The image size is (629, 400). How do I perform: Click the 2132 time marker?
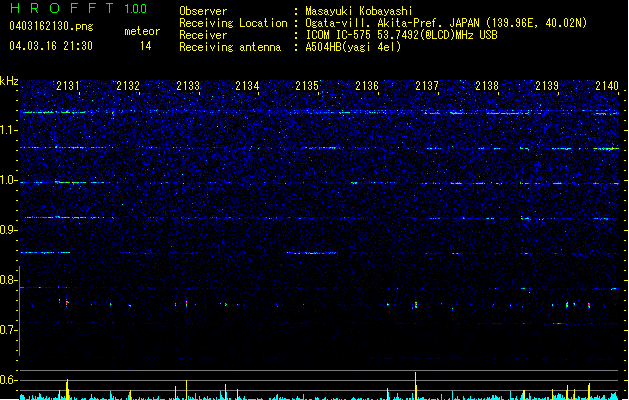pos(128,85)
